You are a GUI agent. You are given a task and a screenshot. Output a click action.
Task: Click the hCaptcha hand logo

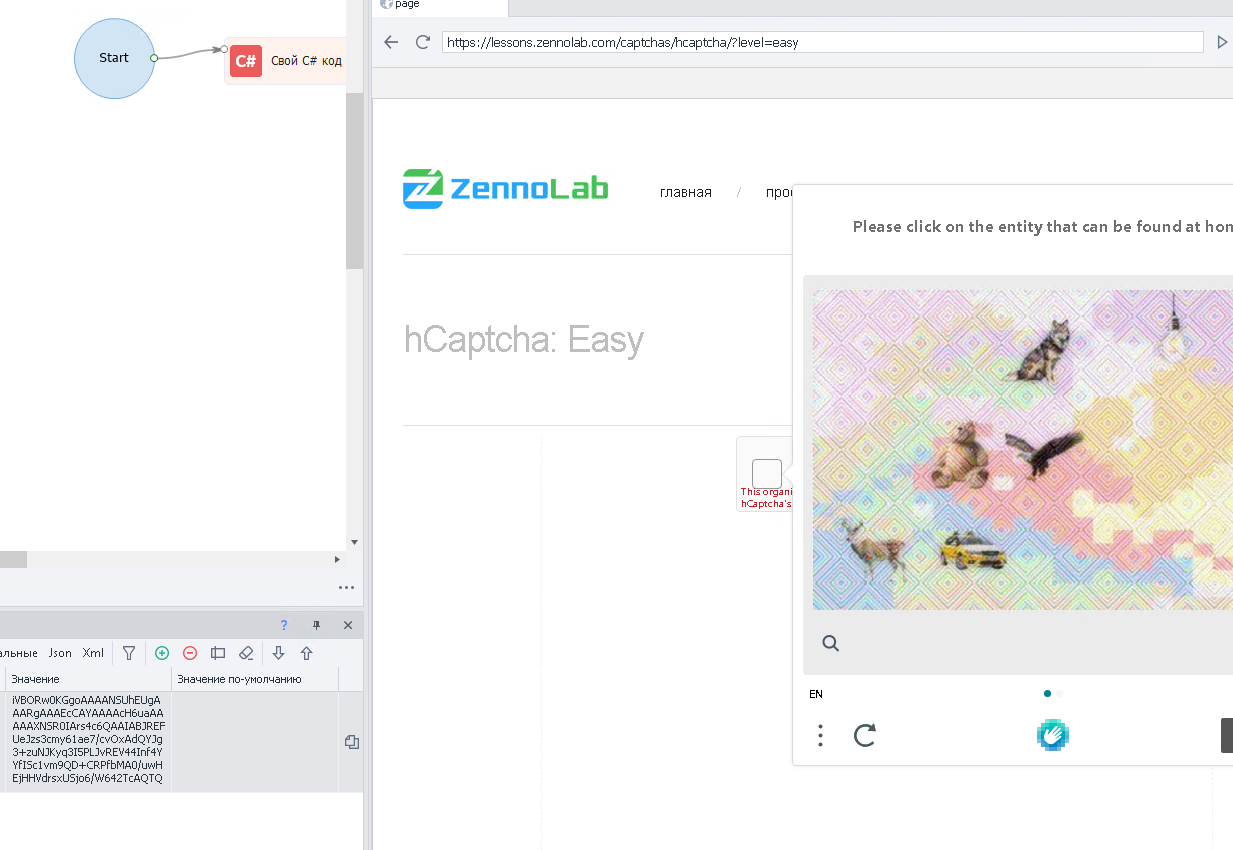coord(1053,735)
